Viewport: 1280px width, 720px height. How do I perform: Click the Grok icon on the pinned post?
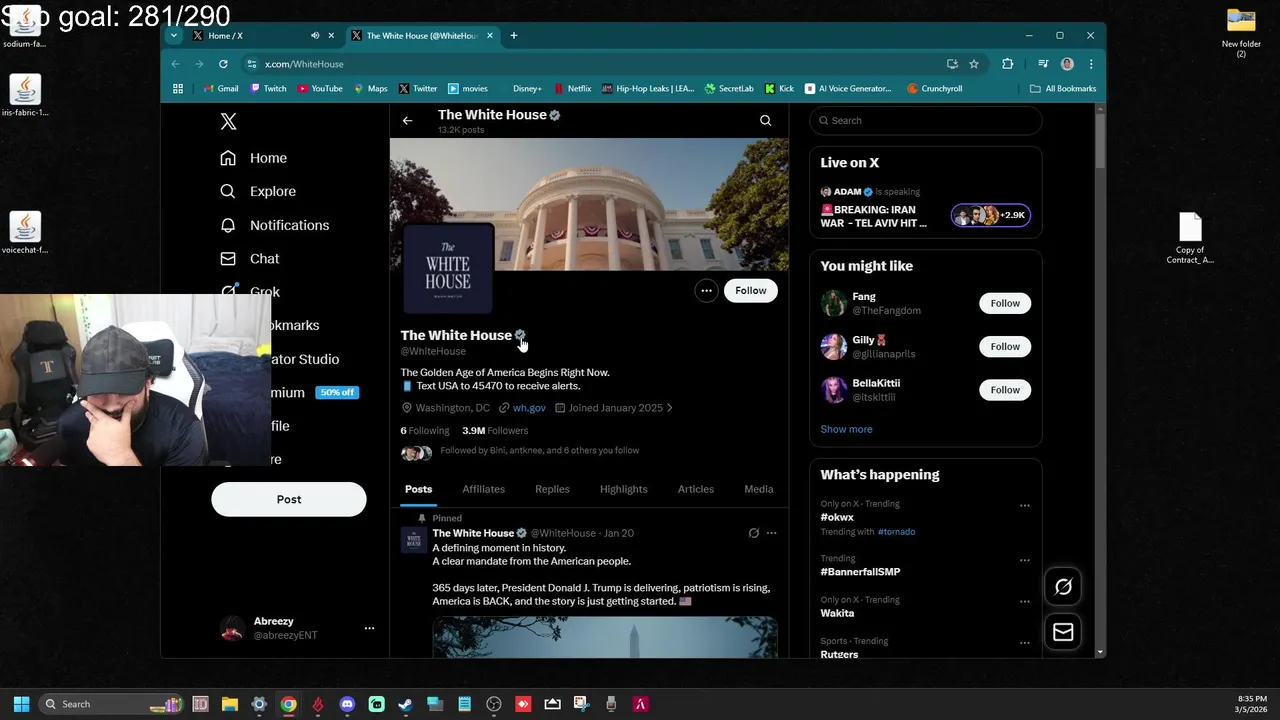754,533
